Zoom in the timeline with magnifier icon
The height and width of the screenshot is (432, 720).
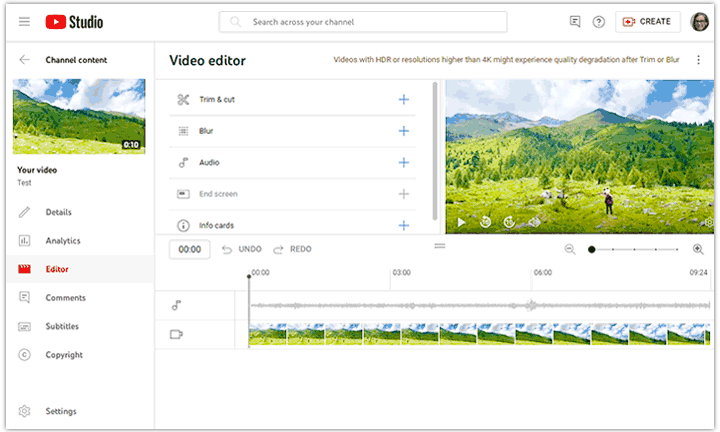(698, 249)
